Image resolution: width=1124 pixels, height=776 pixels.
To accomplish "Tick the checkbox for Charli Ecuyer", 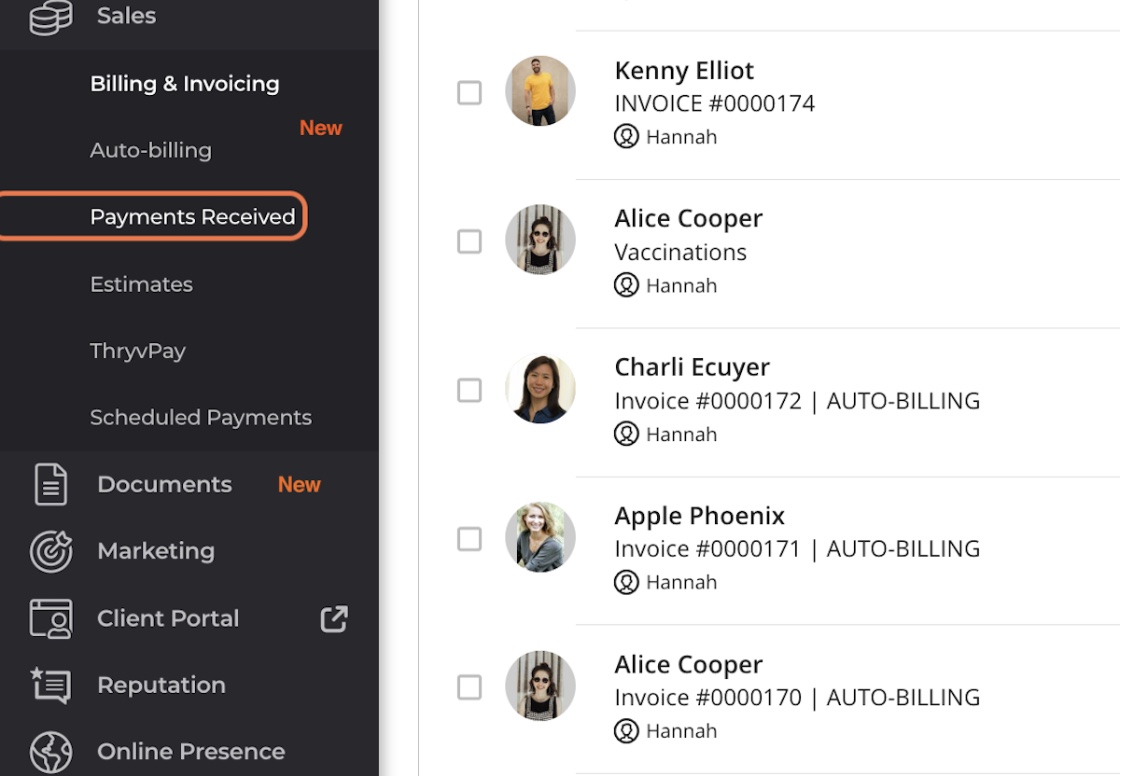I will pyautogui.click(x=470, y=391).
